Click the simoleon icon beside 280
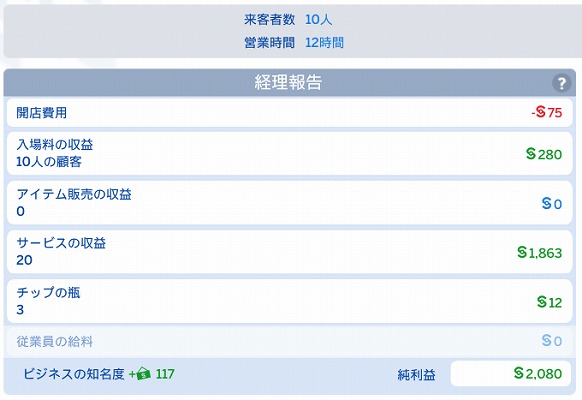582x400 pixels. [x=531, y=154]
